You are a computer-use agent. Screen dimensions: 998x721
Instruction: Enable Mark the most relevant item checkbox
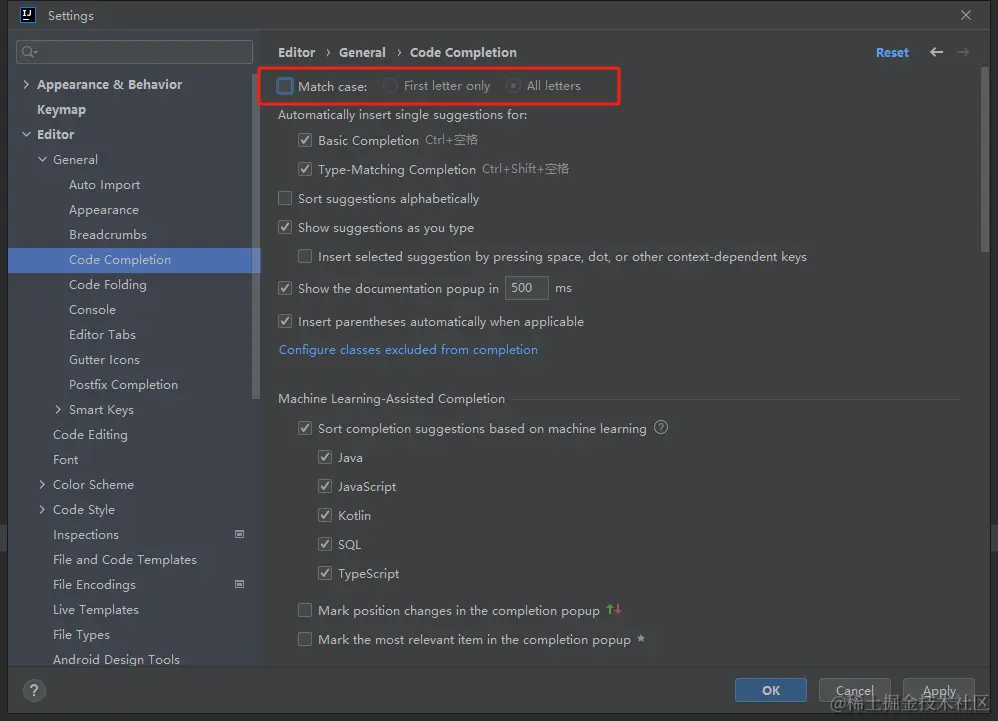(305, 639)
